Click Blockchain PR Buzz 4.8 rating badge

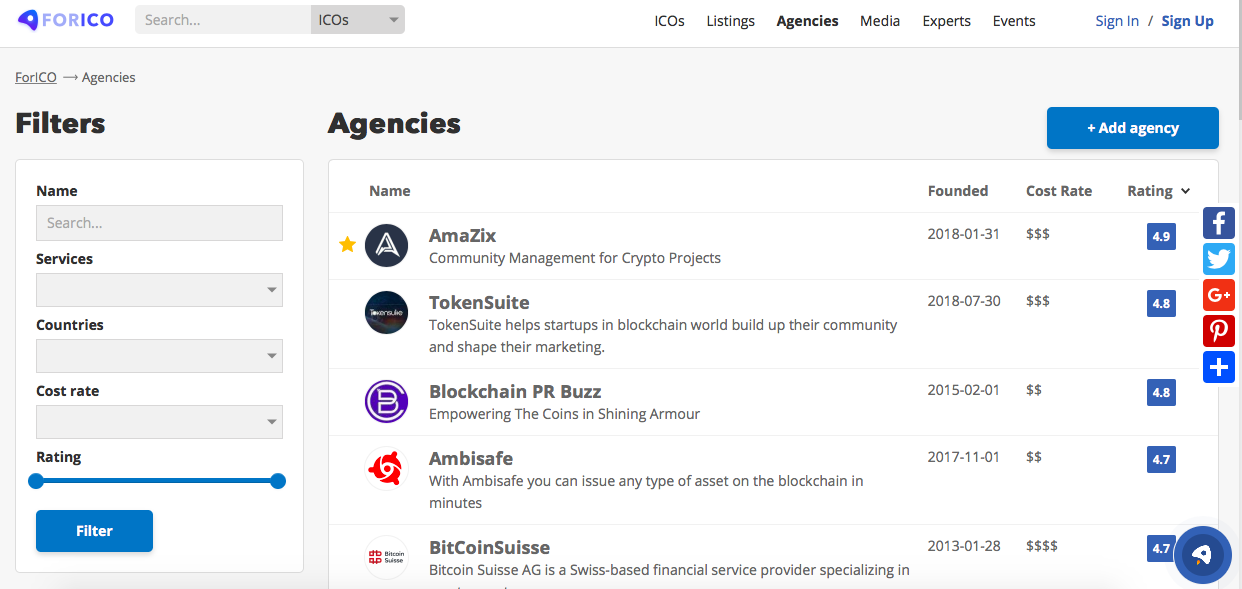[1161, 393]
